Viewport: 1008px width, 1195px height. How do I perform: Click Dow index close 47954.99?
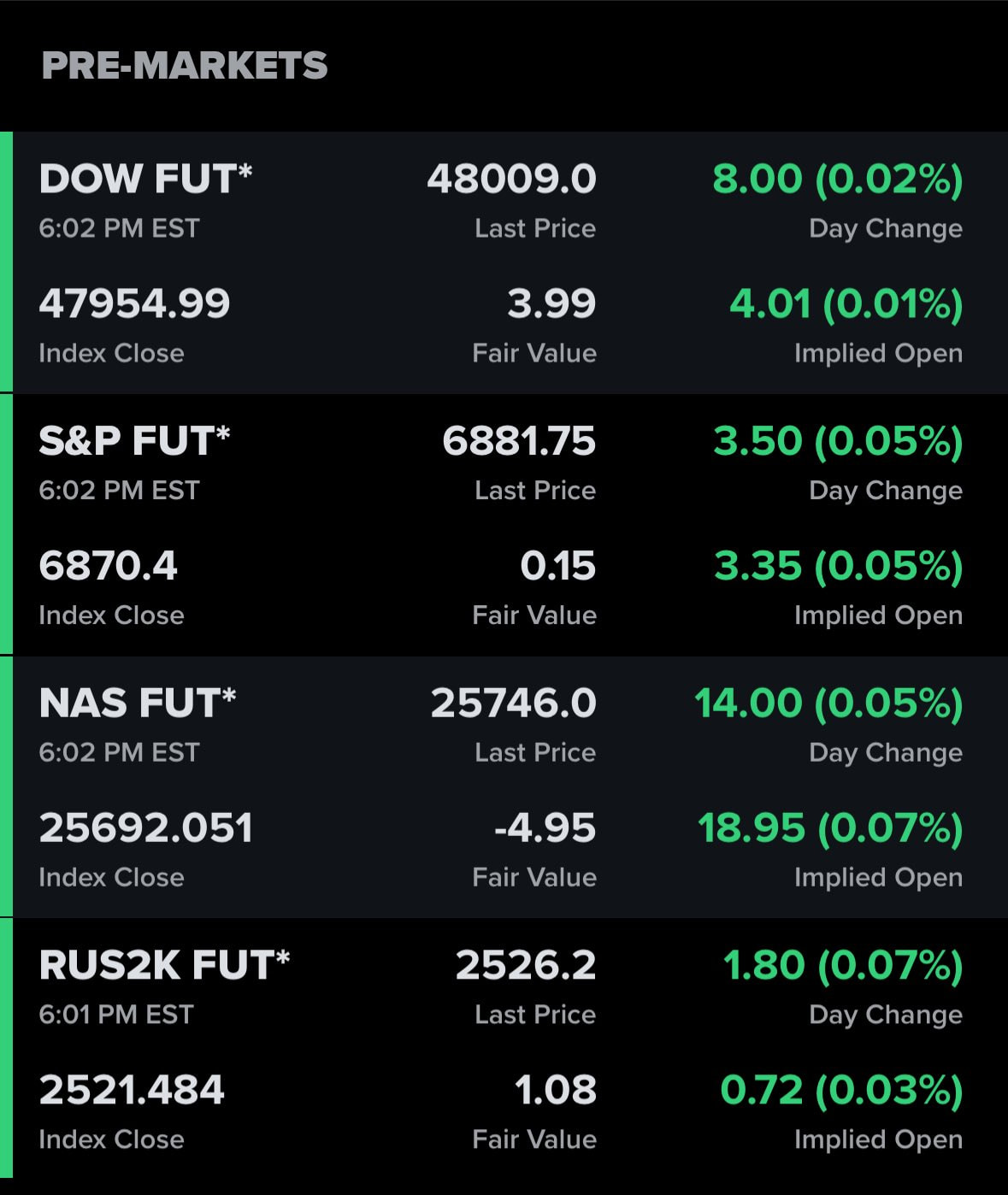134,304
